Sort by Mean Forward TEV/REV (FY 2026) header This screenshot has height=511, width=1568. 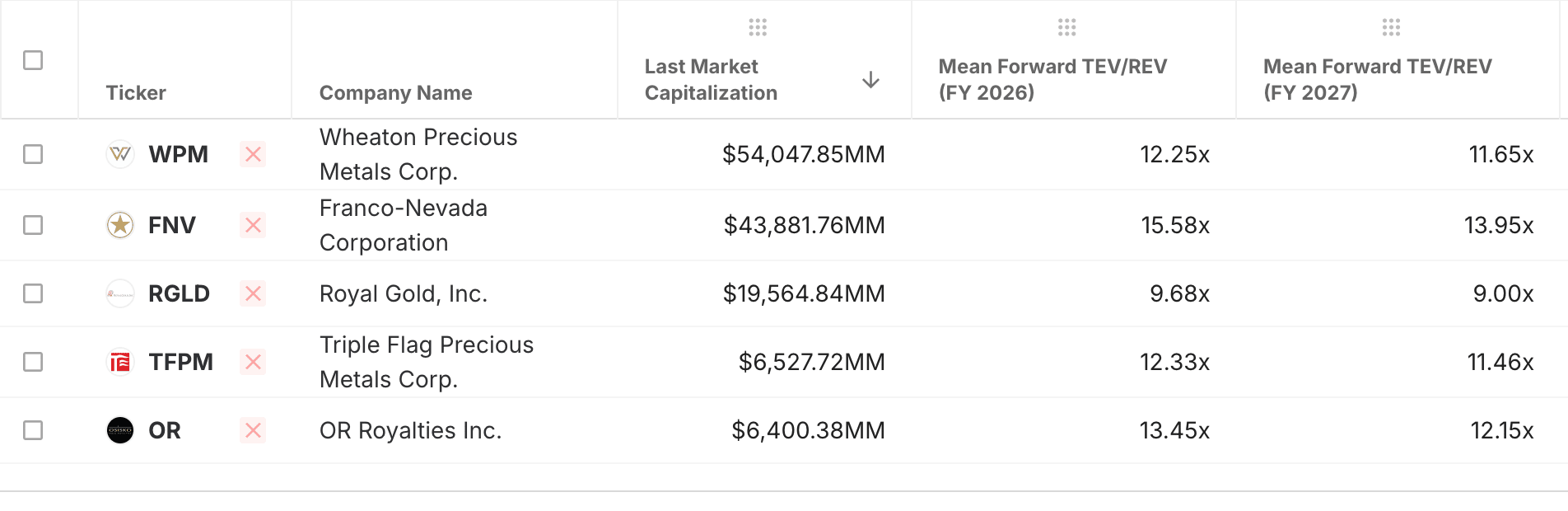pyautogui.click(x=1052, y=79)
